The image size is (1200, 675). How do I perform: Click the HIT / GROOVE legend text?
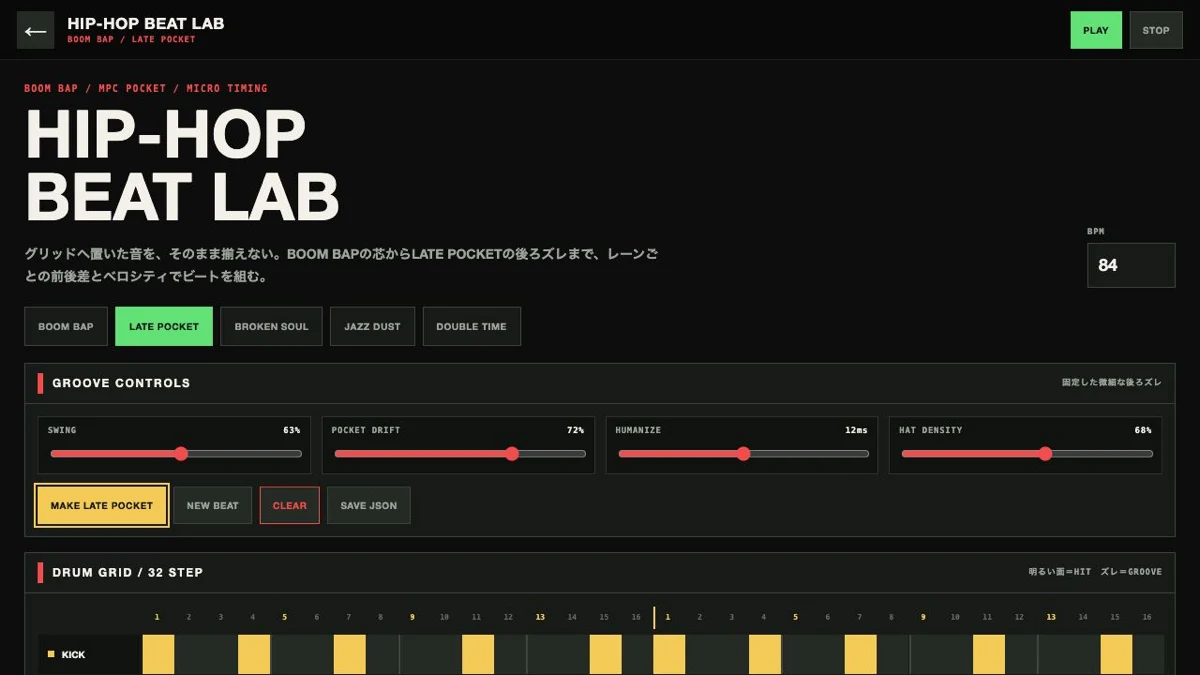(x=1095, y=572)
